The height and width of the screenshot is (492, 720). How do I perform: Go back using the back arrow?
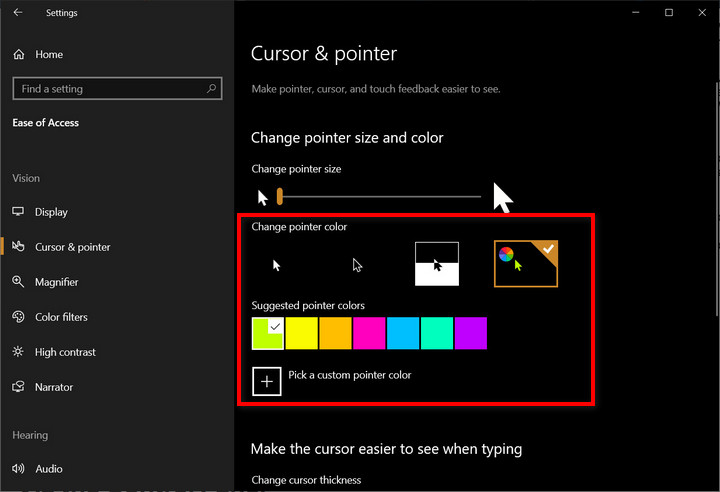[x=19, y=13]
